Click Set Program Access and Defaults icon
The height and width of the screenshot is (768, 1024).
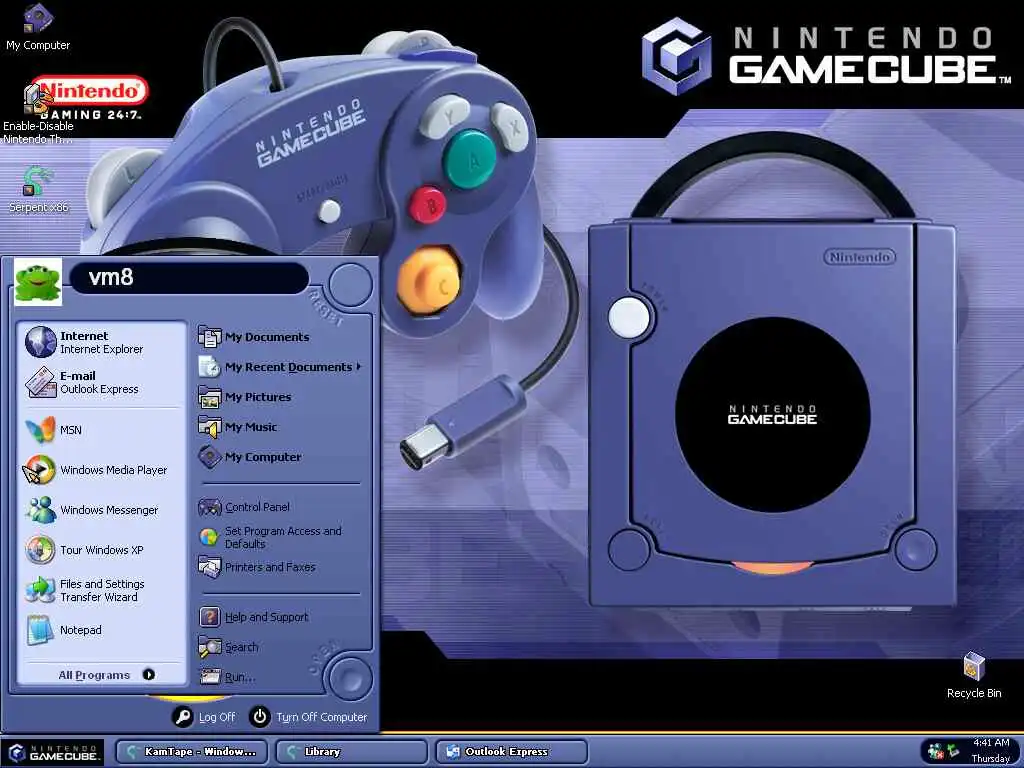pyautogui.click(x=209, y=537)
